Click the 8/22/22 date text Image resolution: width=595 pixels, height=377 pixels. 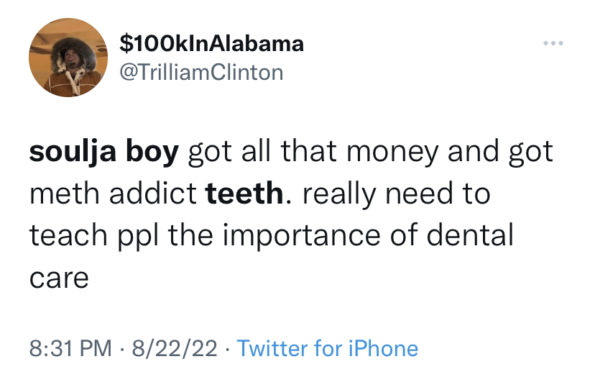tap(175, 348)
